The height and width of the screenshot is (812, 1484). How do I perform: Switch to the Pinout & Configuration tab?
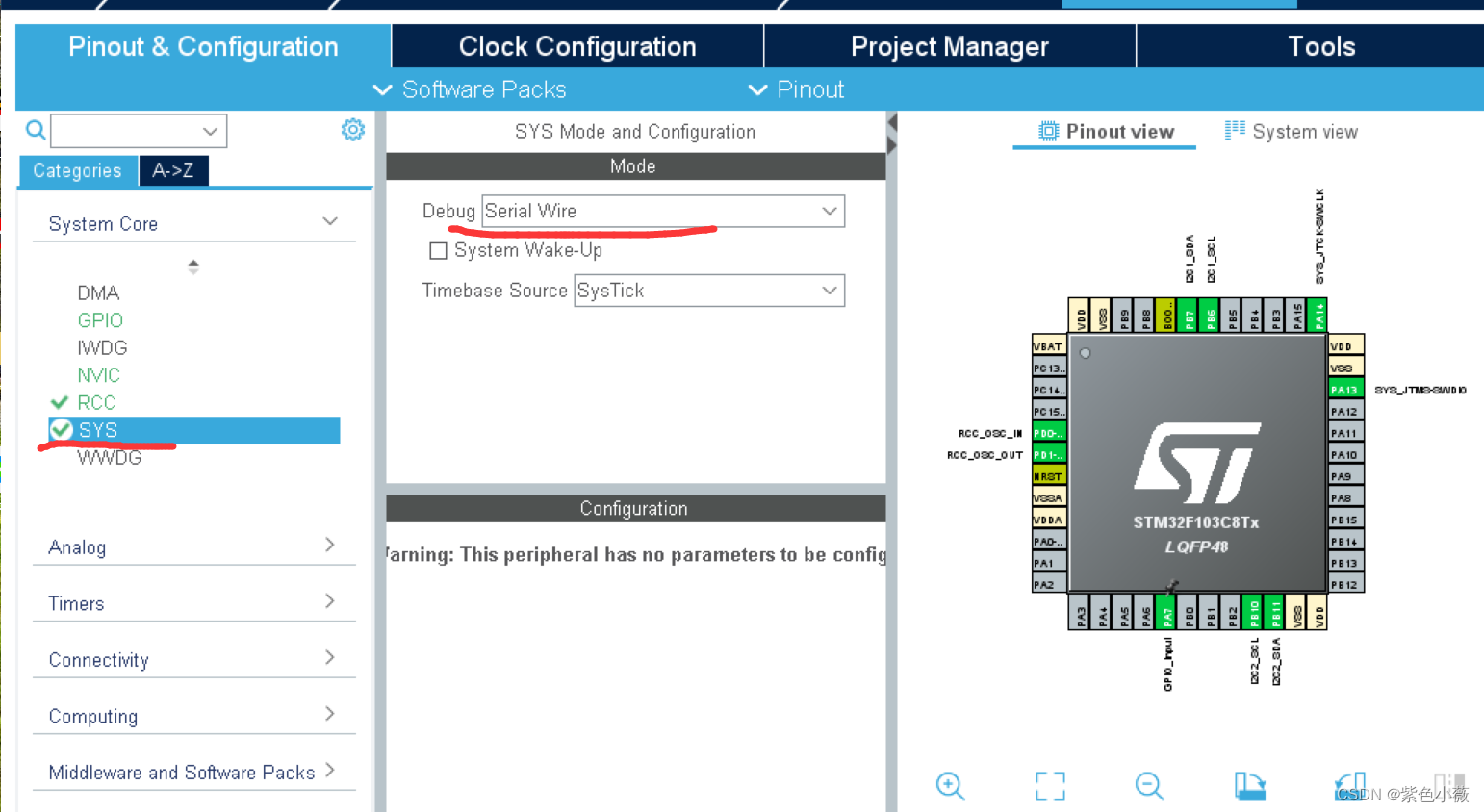203,46
